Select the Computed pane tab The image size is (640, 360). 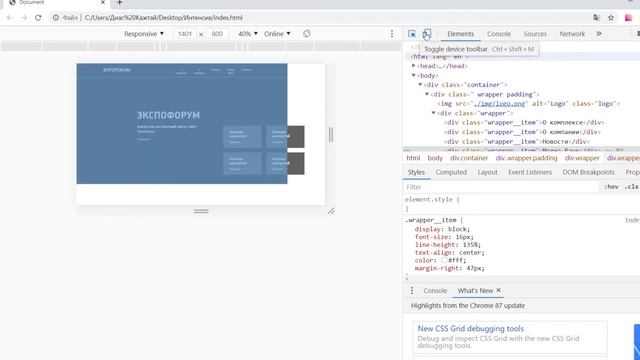click(451, 172)
